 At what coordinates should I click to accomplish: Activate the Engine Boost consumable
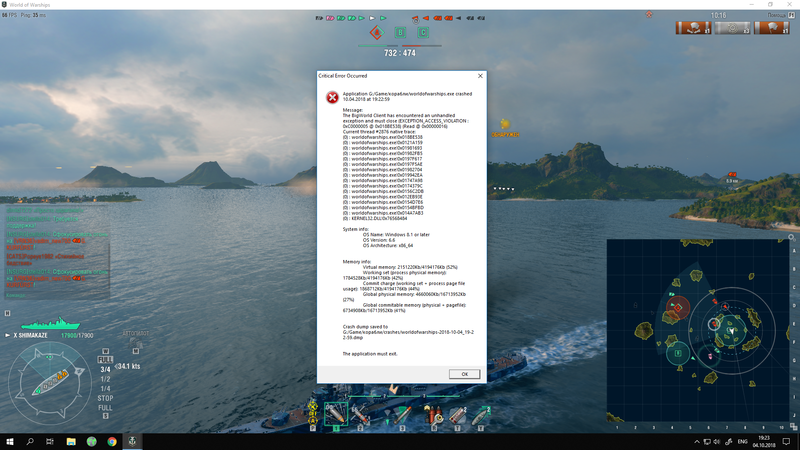(x=480, y=415)
